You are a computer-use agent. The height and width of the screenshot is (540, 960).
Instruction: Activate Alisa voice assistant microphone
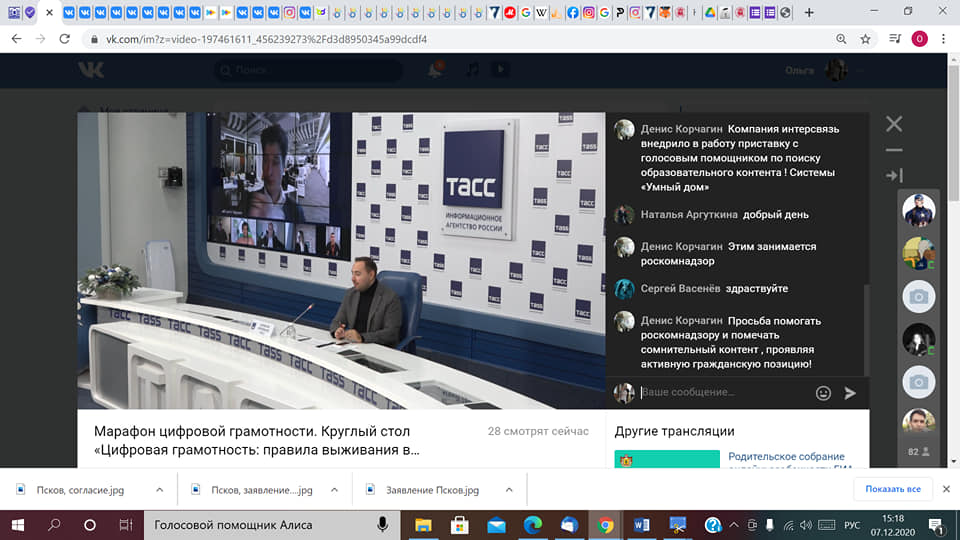click(x=382, y=525)
